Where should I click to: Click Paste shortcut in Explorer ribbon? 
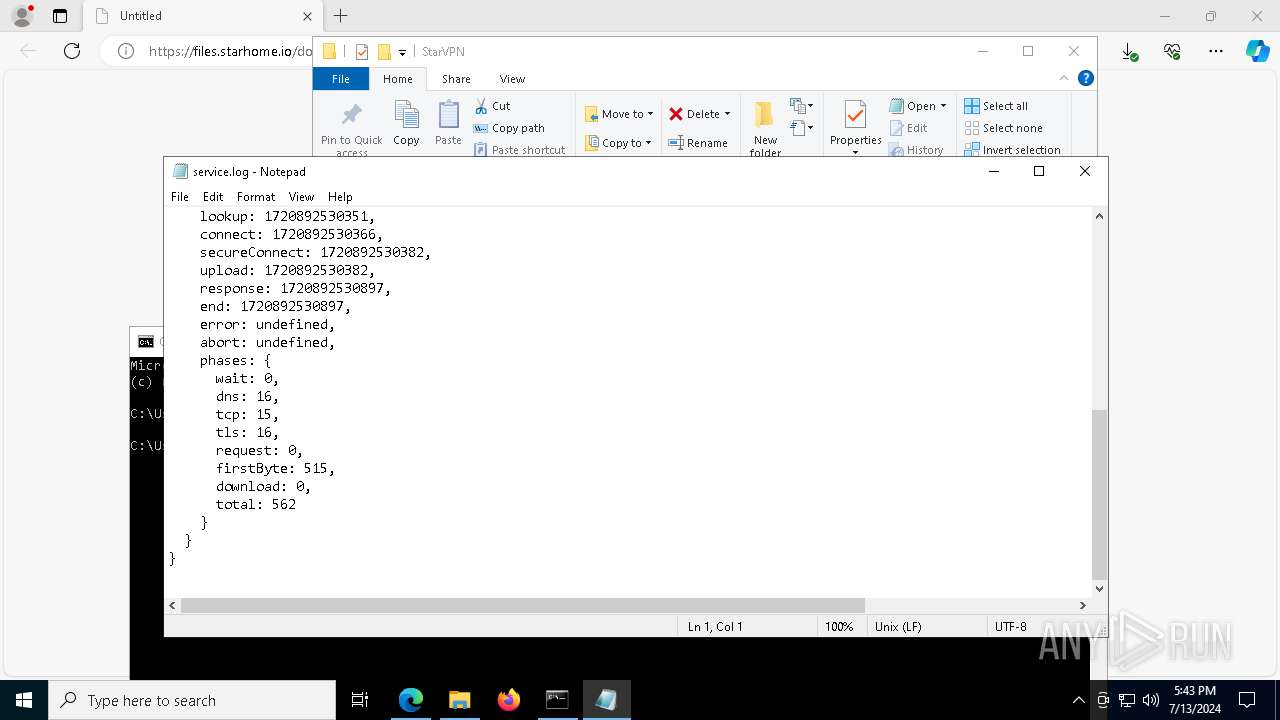(519, 150)
